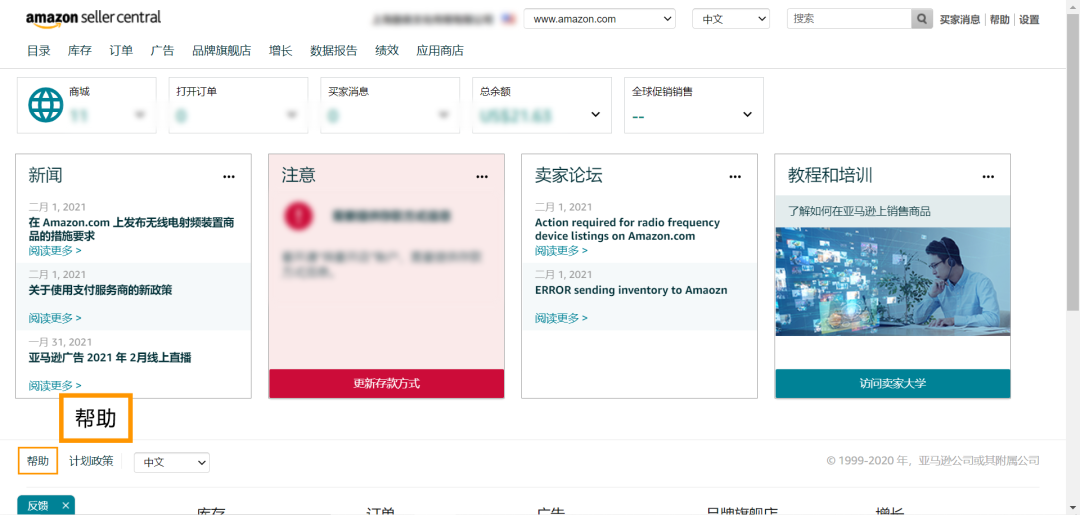Open the top 中文 language dropdown
The height and width of the screenshot is (515, 1080).
pos(731,19)
